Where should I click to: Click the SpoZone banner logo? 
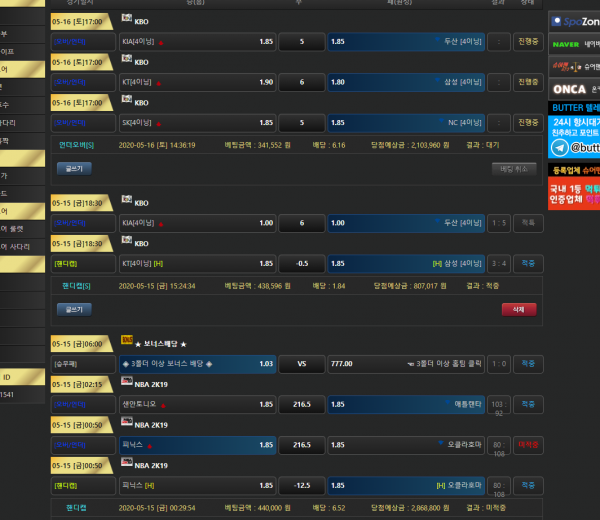click(x=574, y=20)
